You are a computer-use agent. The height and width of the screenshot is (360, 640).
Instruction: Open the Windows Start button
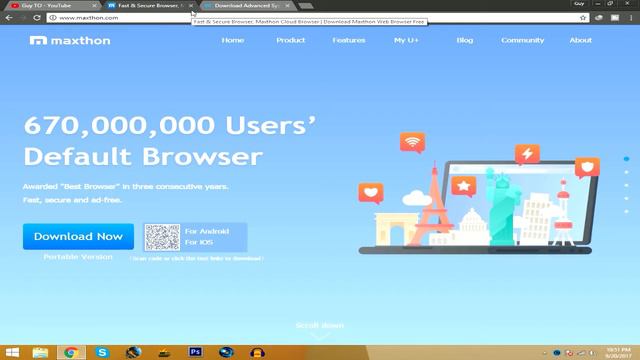(12, 352)
